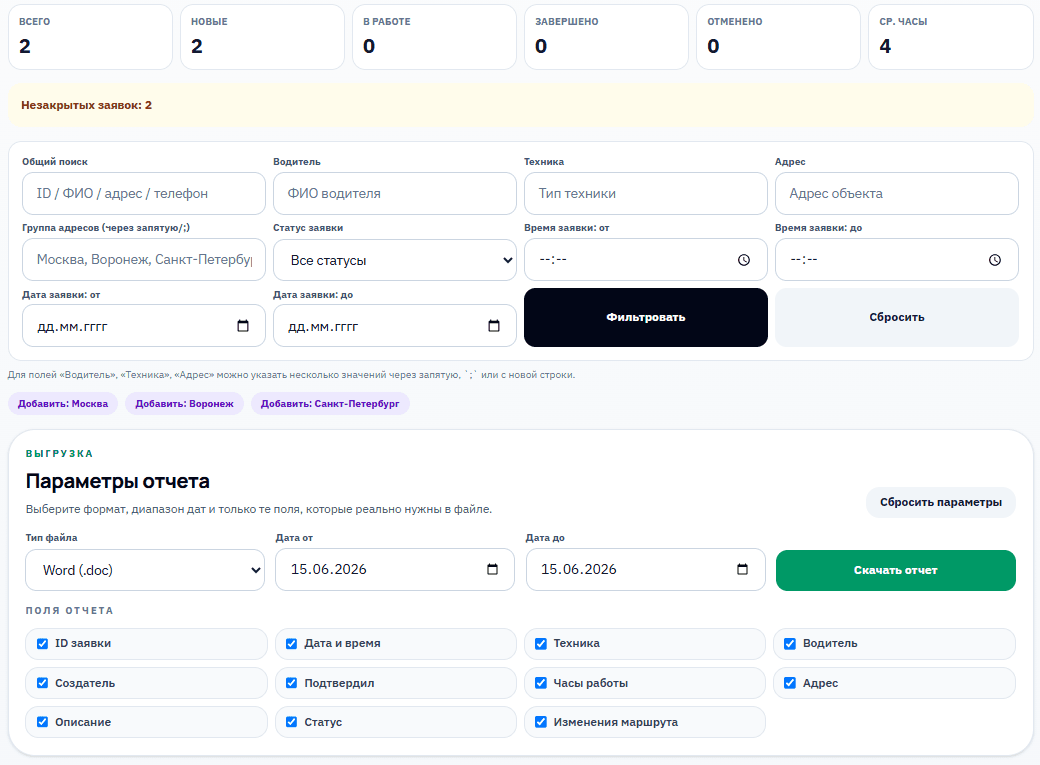Disable the Изменения маршрута field checkbox
The height and width of the screenshot is (765, 1040).
[x=541, y=722]
